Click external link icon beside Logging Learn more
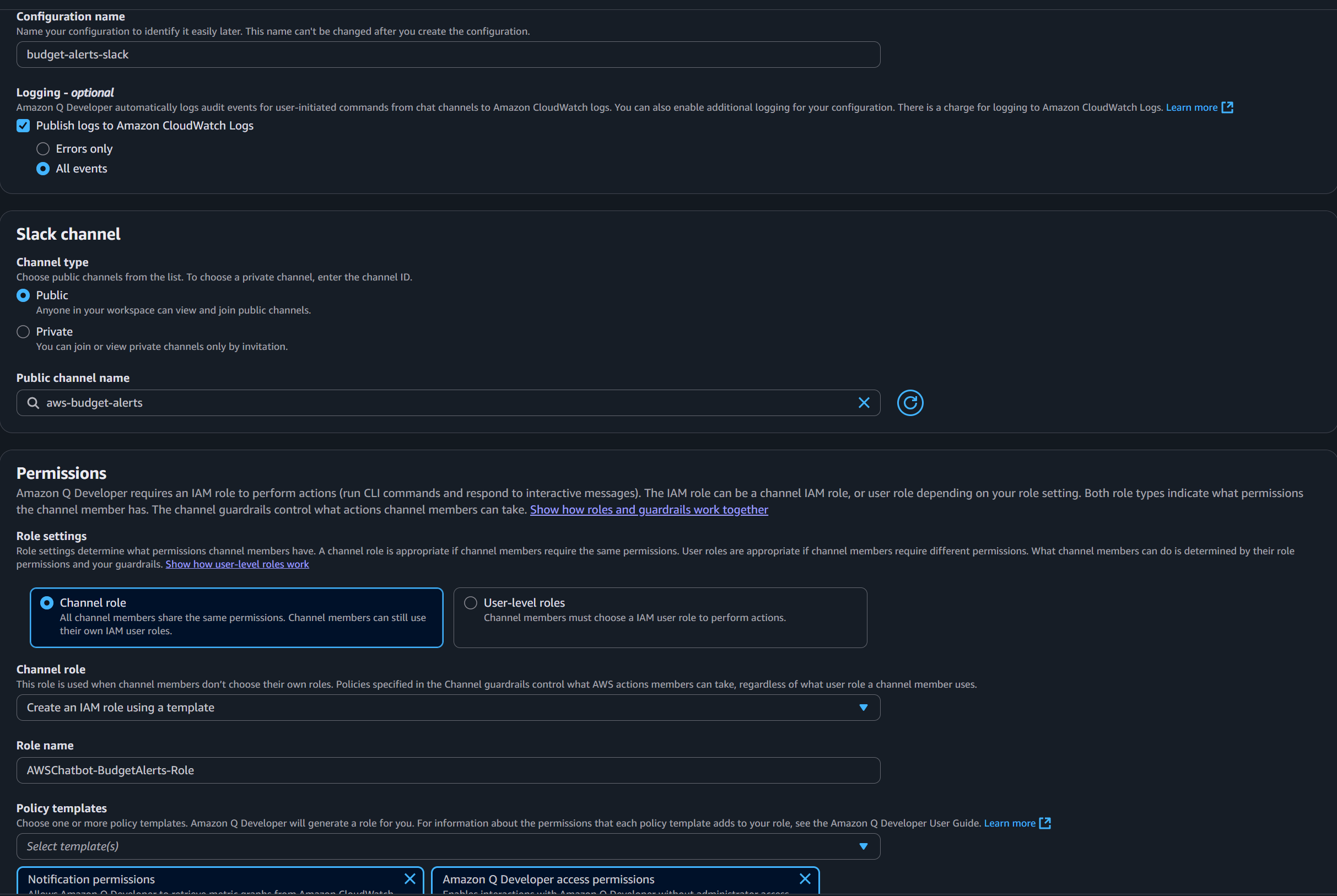The width and height of the screenshot is (1337, 896). pyautogui.click(x=1227, y=107)
